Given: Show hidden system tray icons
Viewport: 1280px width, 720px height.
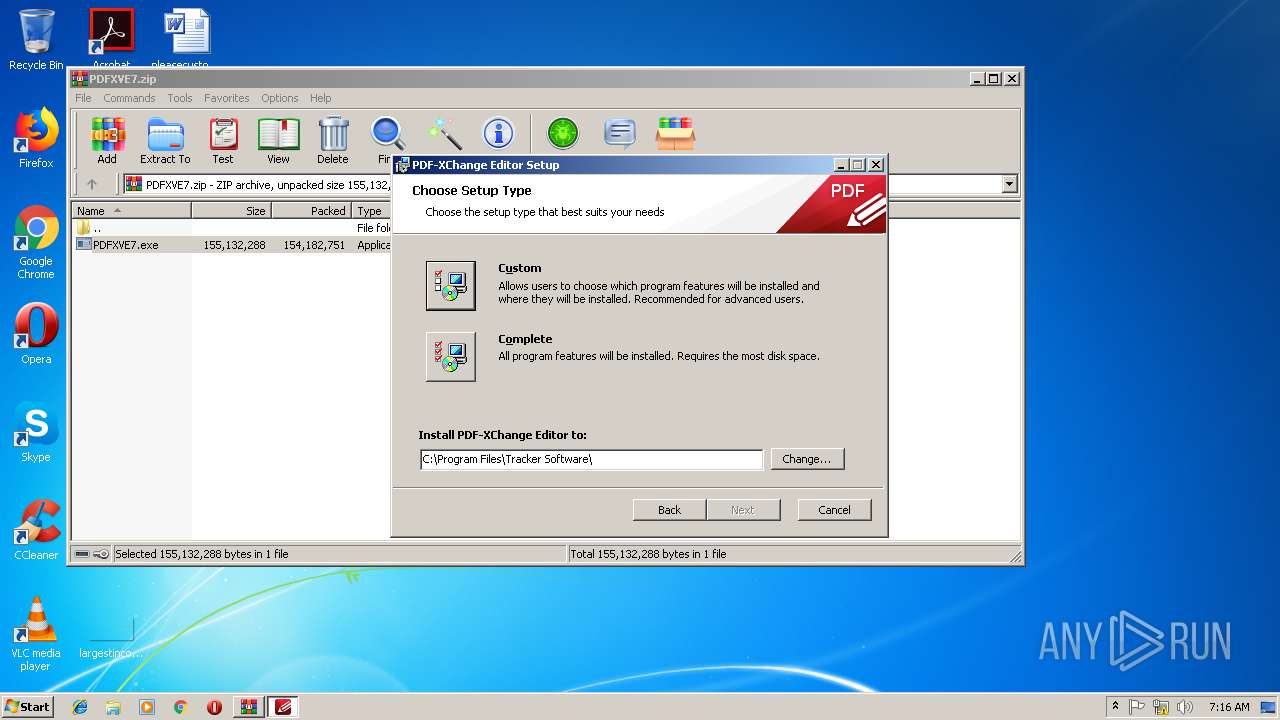Looking at the screenshot, I should click(1115, 707).
